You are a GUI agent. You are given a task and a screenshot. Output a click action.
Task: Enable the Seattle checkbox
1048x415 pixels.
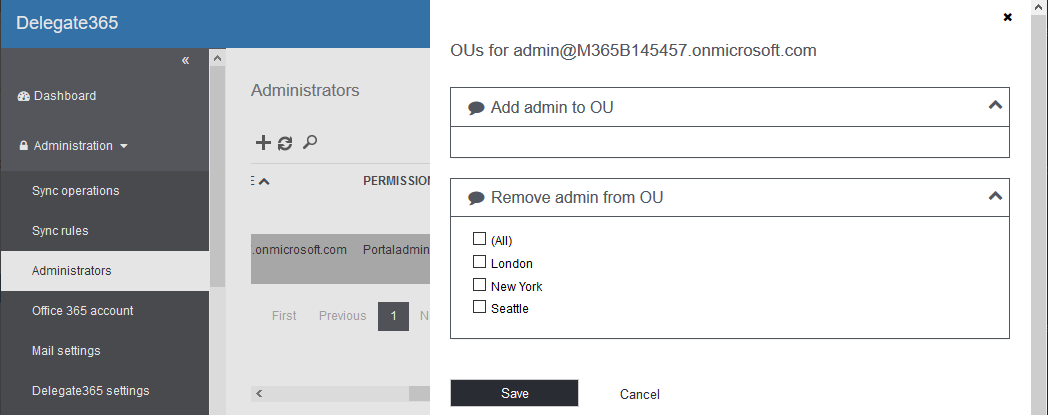click(479, 307)
